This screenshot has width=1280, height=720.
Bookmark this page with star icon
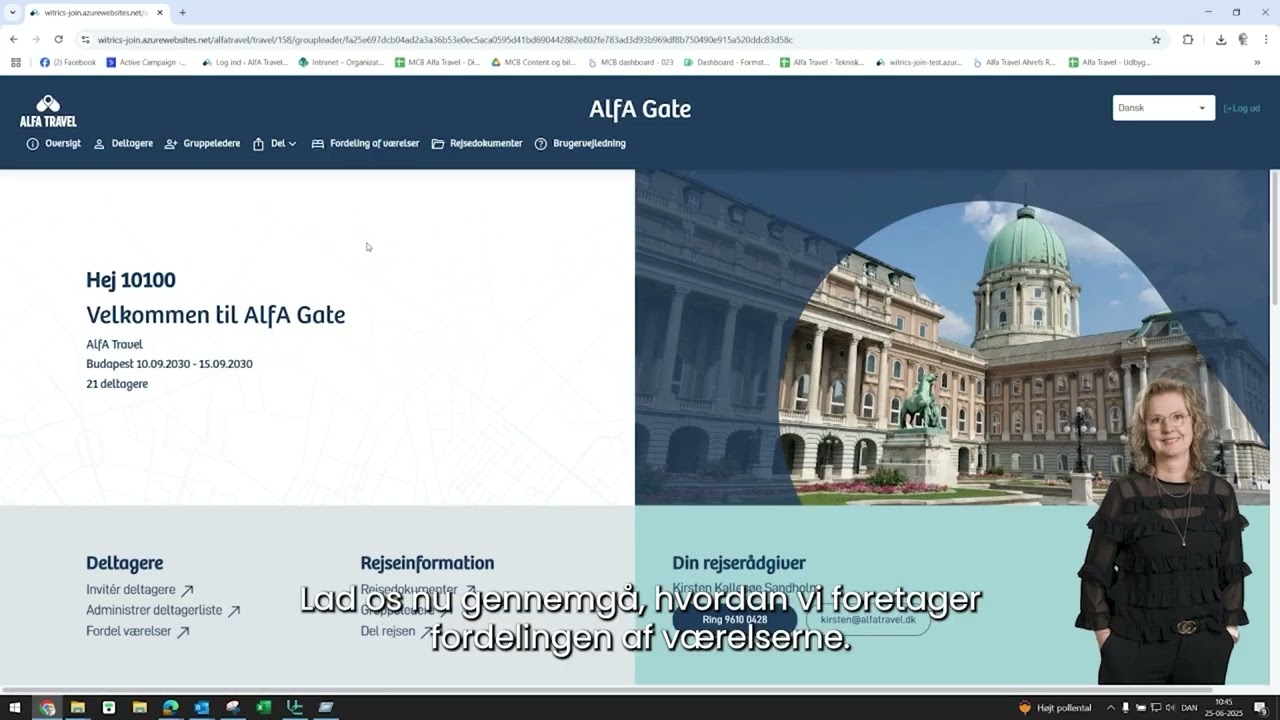coord(1156,40)
